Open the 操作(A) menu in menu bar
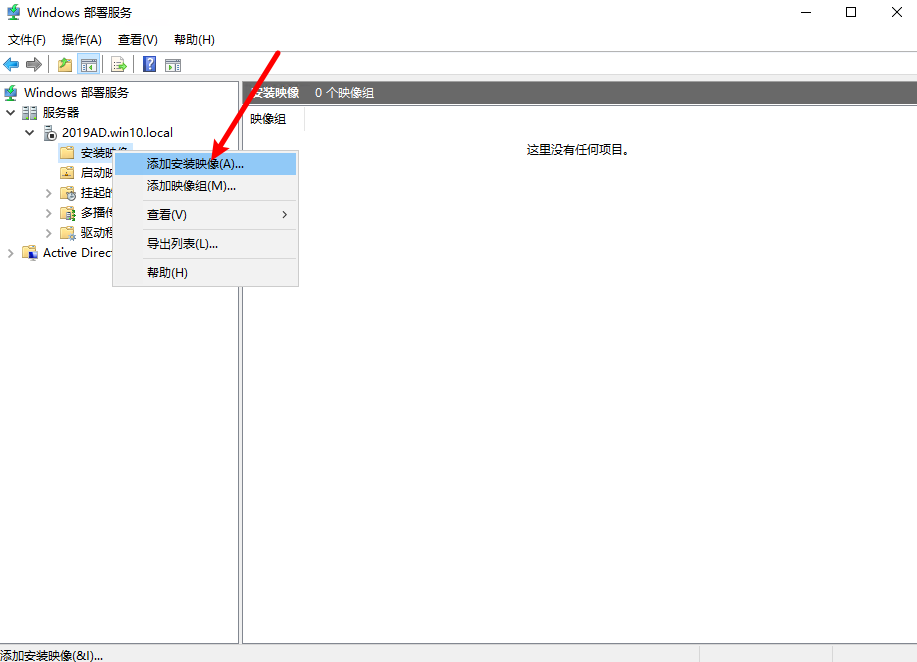Screen dimensions: 917x662 81,40
